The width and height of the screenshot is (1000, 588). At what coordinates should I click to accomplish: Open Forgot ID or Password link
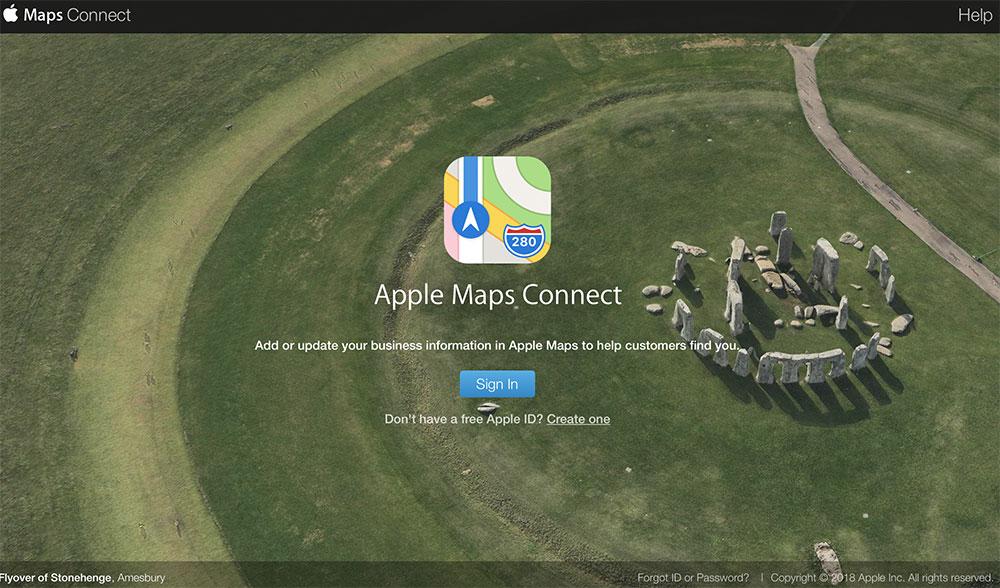point(693,578)
